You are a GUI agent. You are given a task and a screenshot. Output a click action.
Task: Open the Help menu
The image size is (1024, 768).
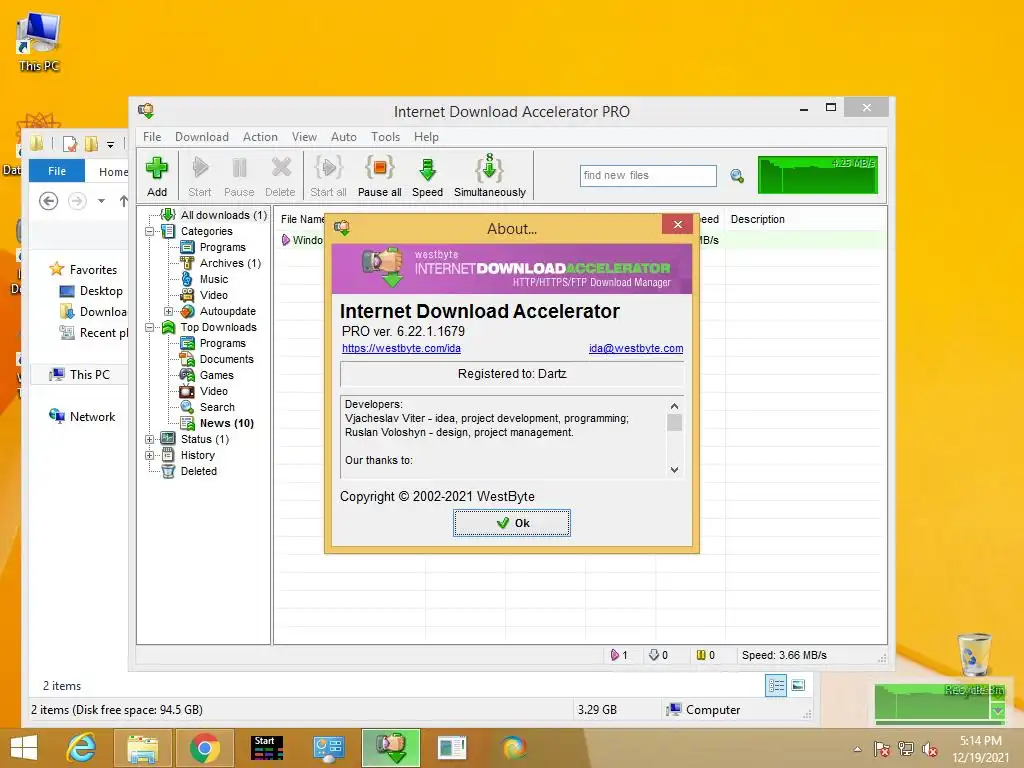pos(426,136)
